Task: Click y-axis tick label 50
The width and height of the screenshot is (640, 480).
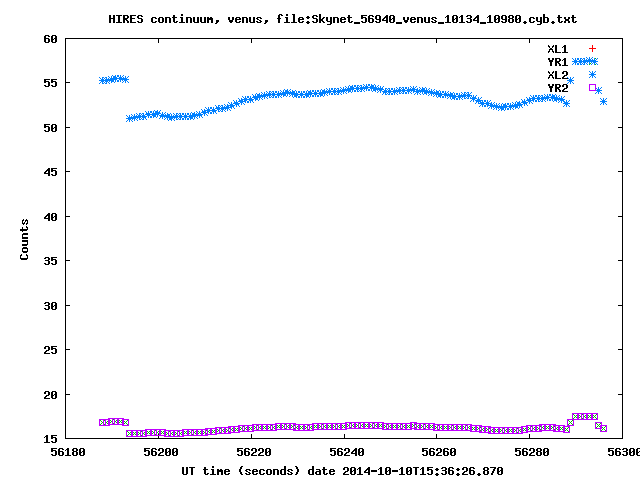Action: pos(51,128)
